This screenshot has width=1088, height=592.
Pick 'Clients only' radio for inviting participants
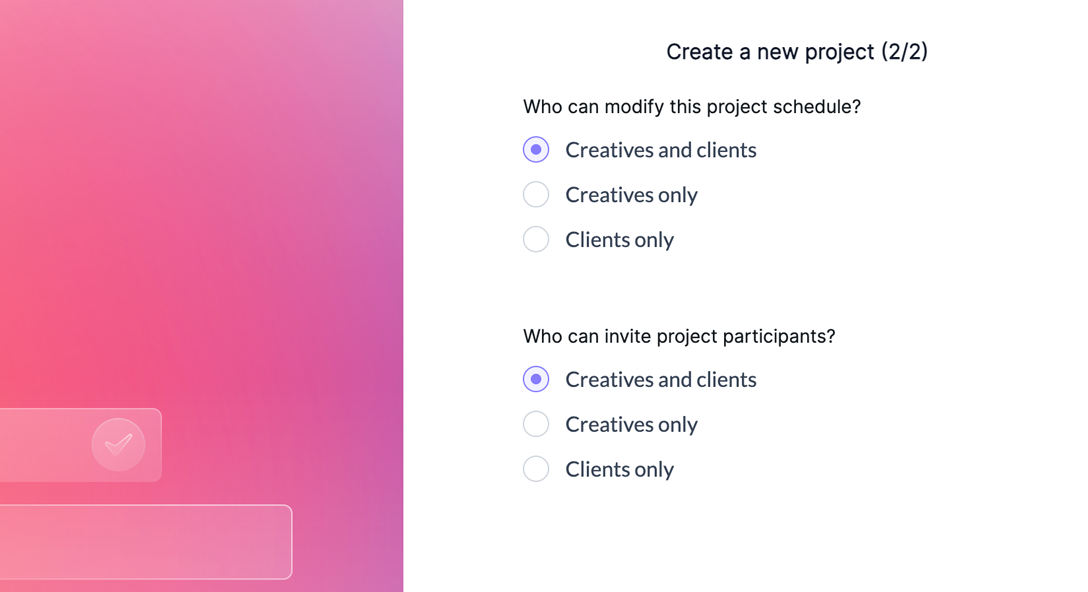[536, 469]
